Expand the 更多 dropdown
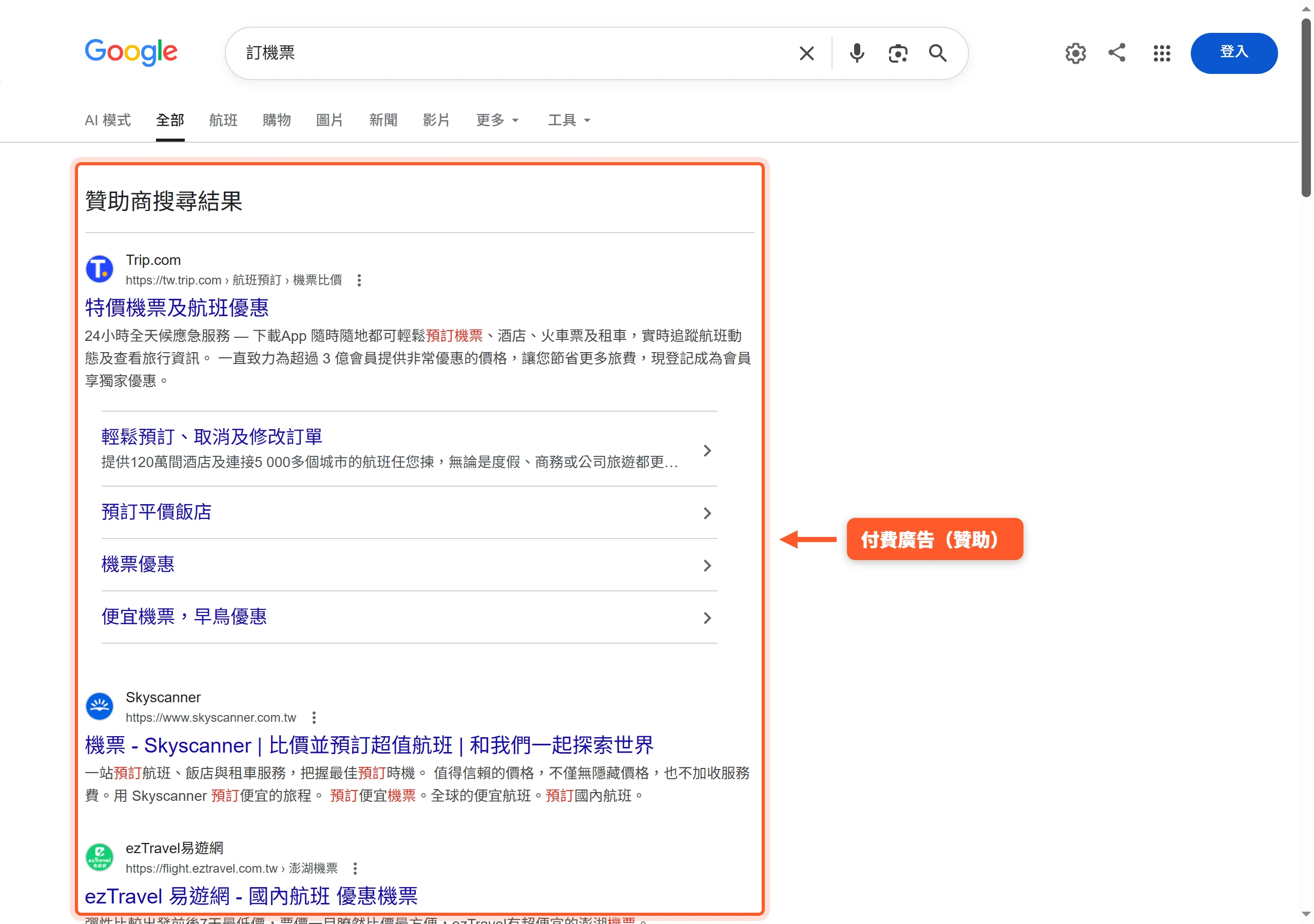The height and width of the screenshot is (924, 1314). pyautogui.click(x=497, y=120)
